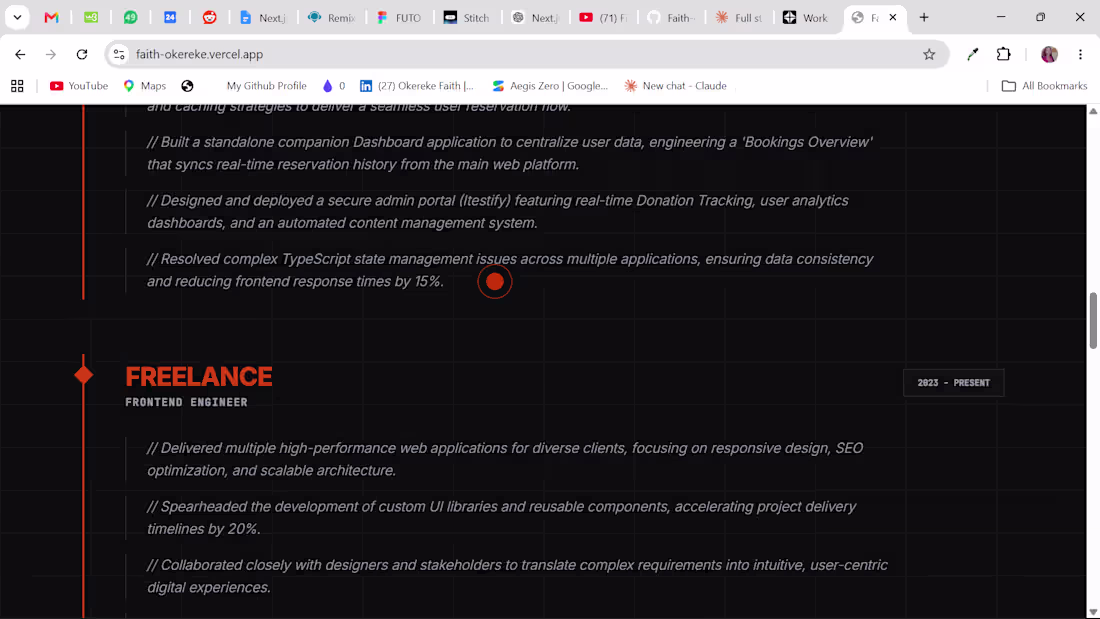Open a new browser tab

tap(924, 18)
